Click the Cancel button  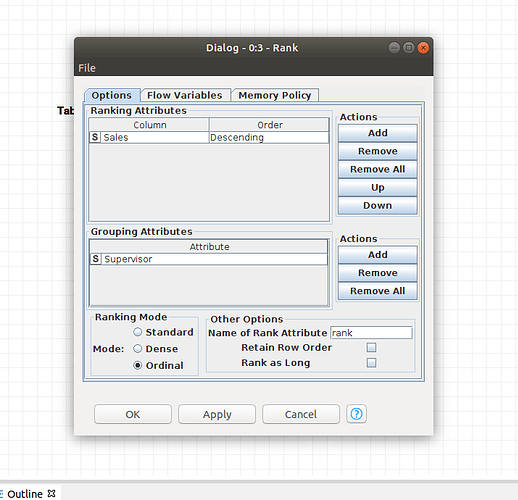click(301, 414)
